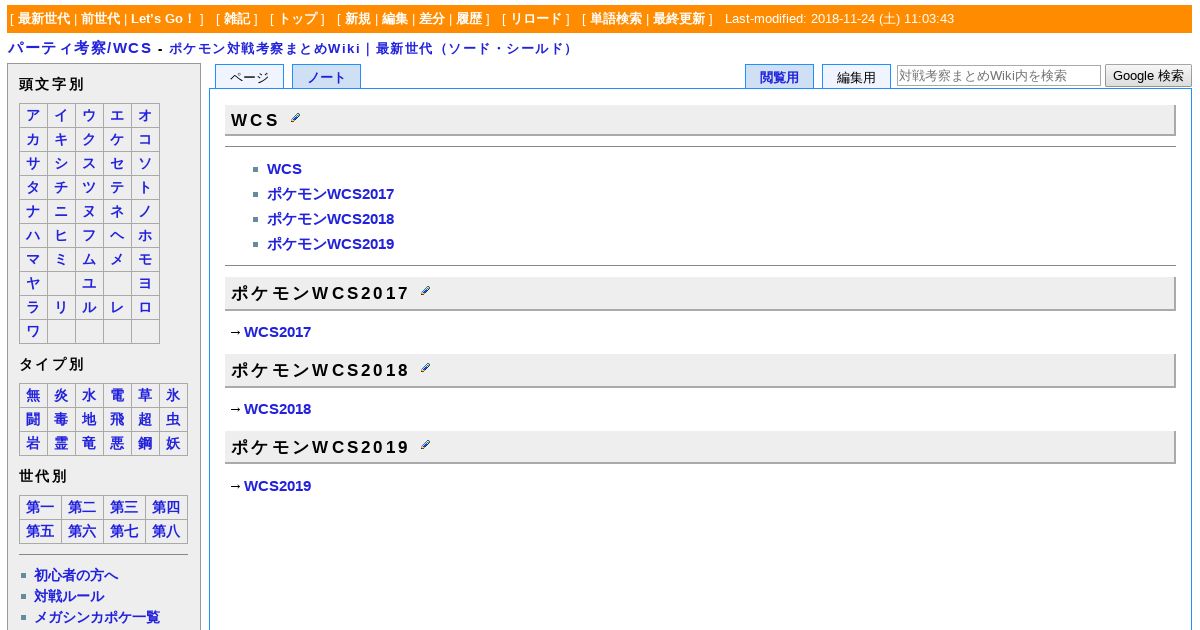Image resolution: width=1200 pixels, height=630 pixels.
Task: Open 初心者の方へ sidebar link
Action: pos(76,575)
